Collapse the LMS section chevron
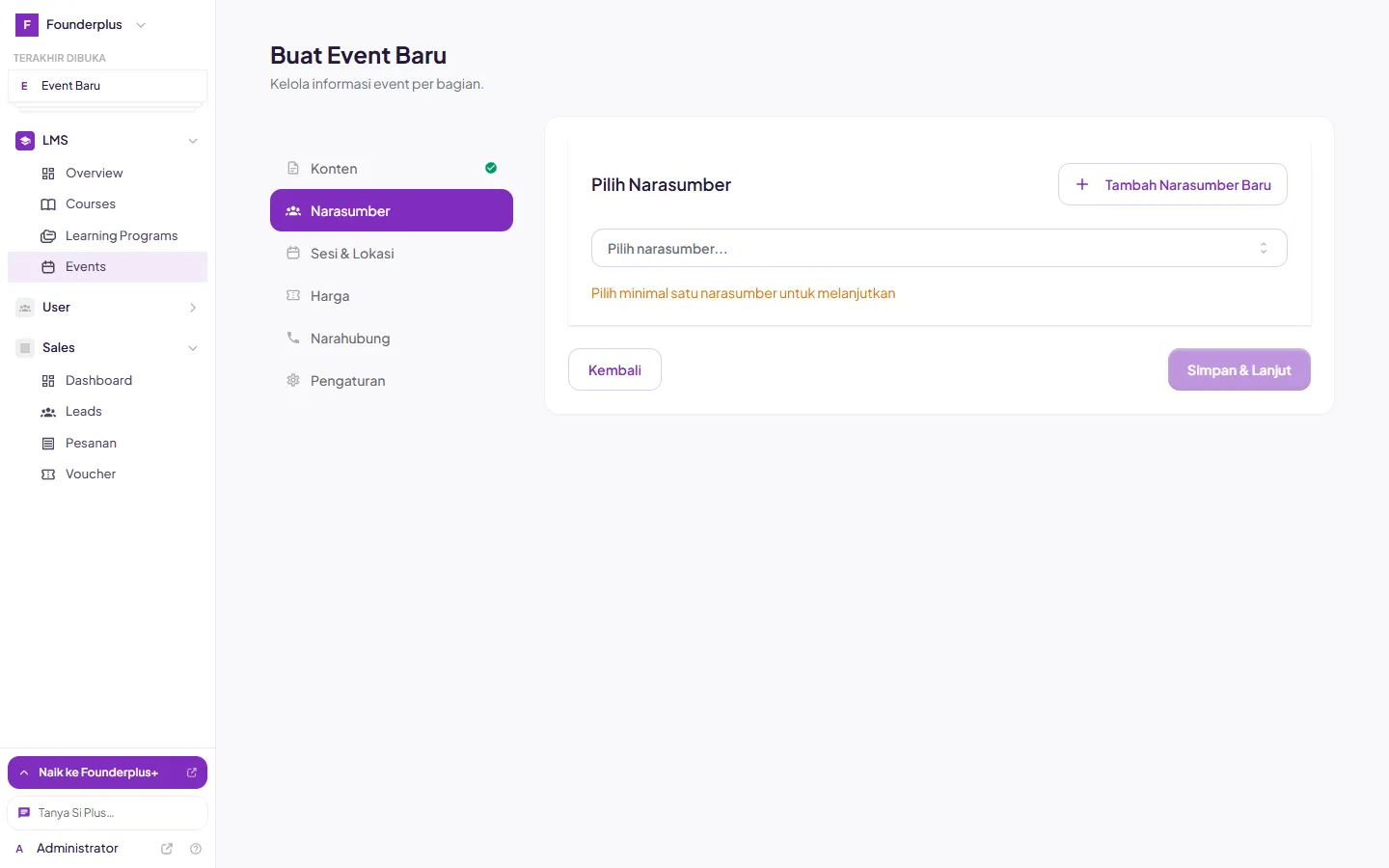Viewport: 1389px width, 868px height. point(193,141)
